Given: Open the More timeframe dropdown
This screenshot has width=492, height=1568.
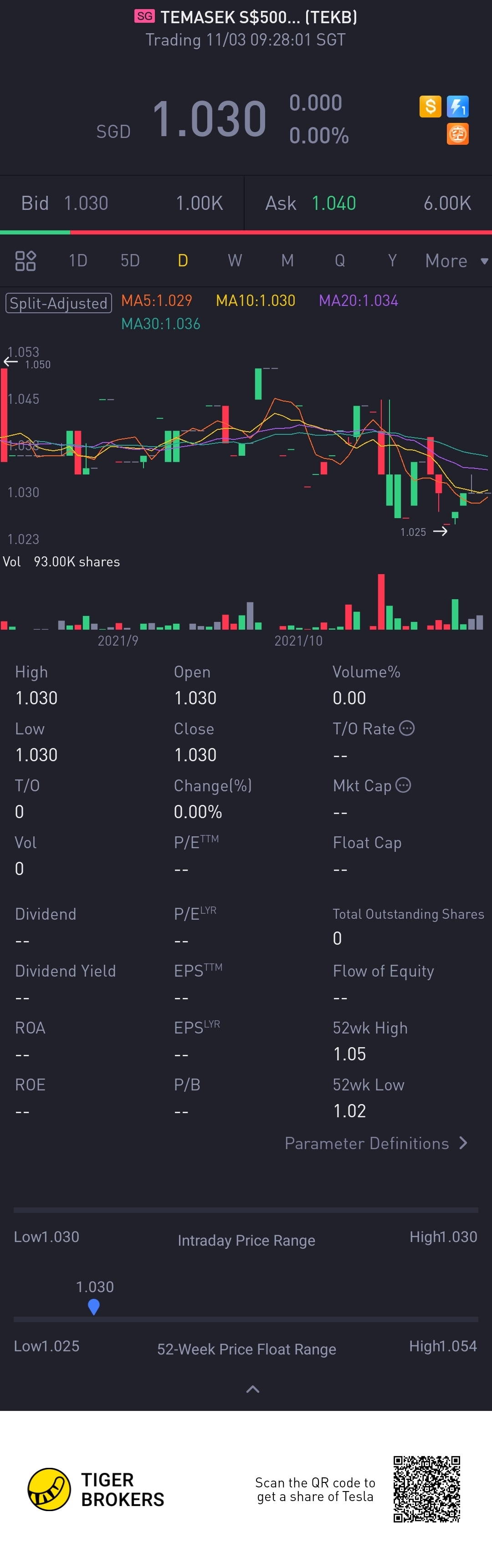Looking at the screenshot, I should 456,261.
